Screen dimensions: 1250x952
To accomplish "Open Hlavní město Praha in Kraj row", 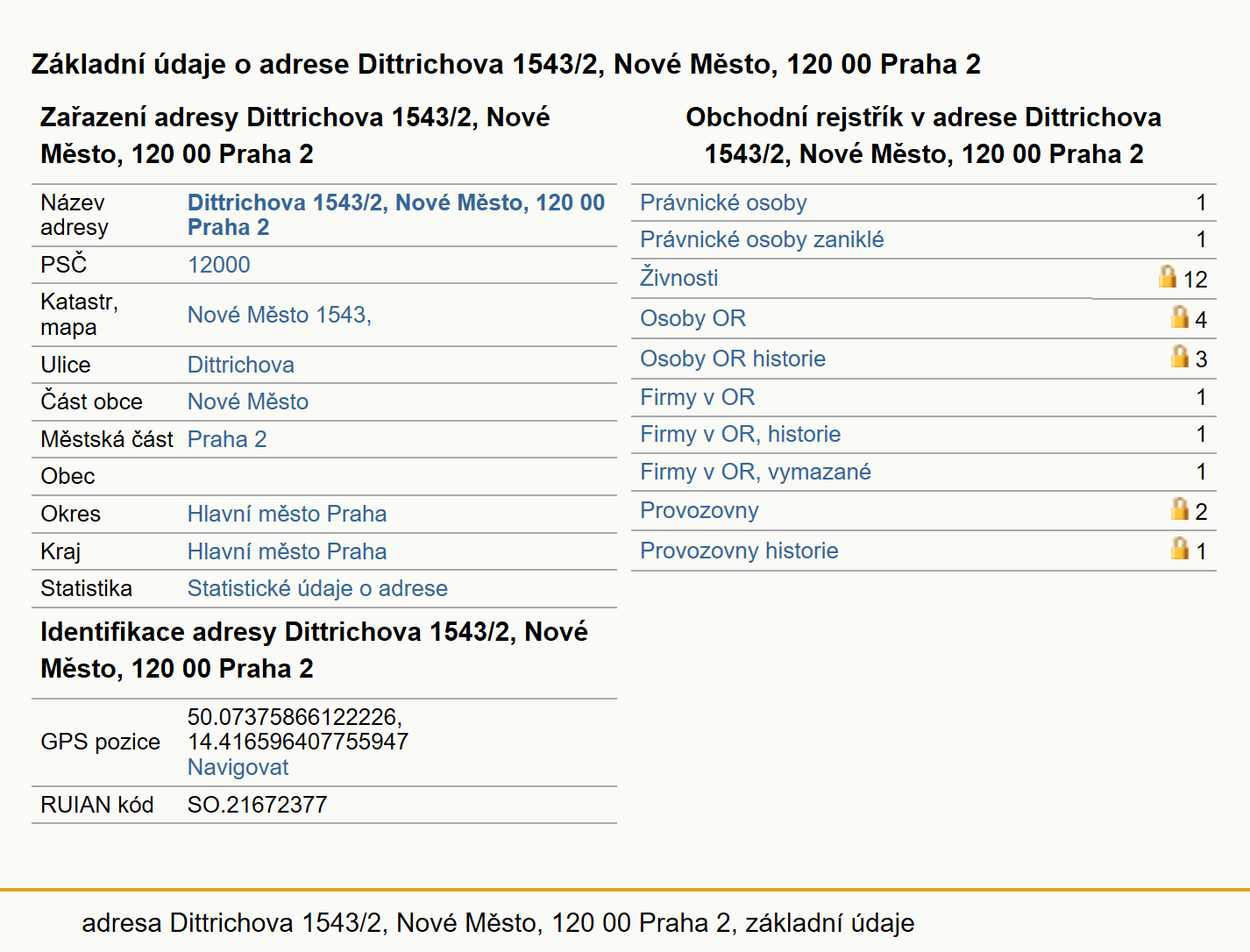I will [287, 551].
